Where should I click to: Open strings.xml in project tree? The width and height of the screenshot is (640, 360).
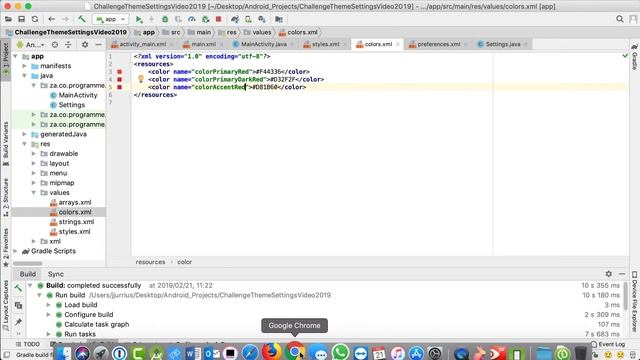[76, 222]
